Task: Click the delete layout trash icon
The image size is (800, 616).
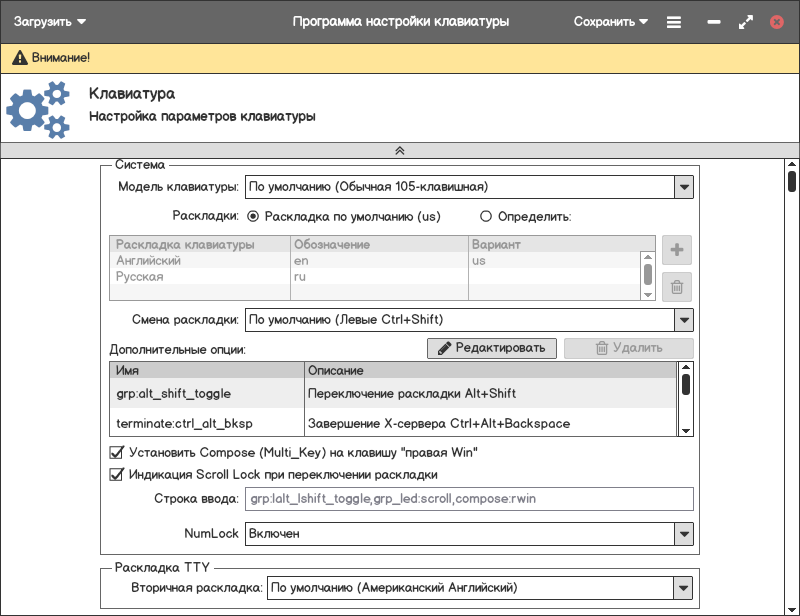Action: pos(677,287)
